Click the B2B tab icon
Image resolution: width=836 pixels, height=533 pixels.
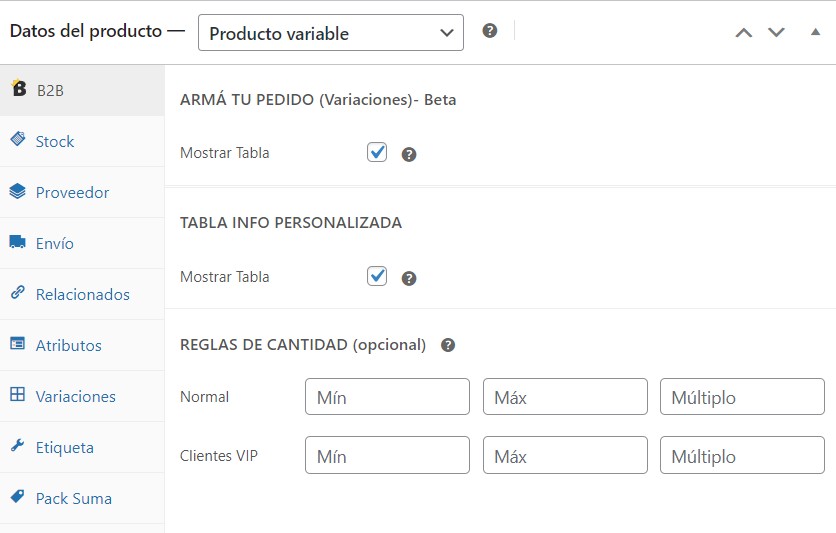click(x=19, y=87)
